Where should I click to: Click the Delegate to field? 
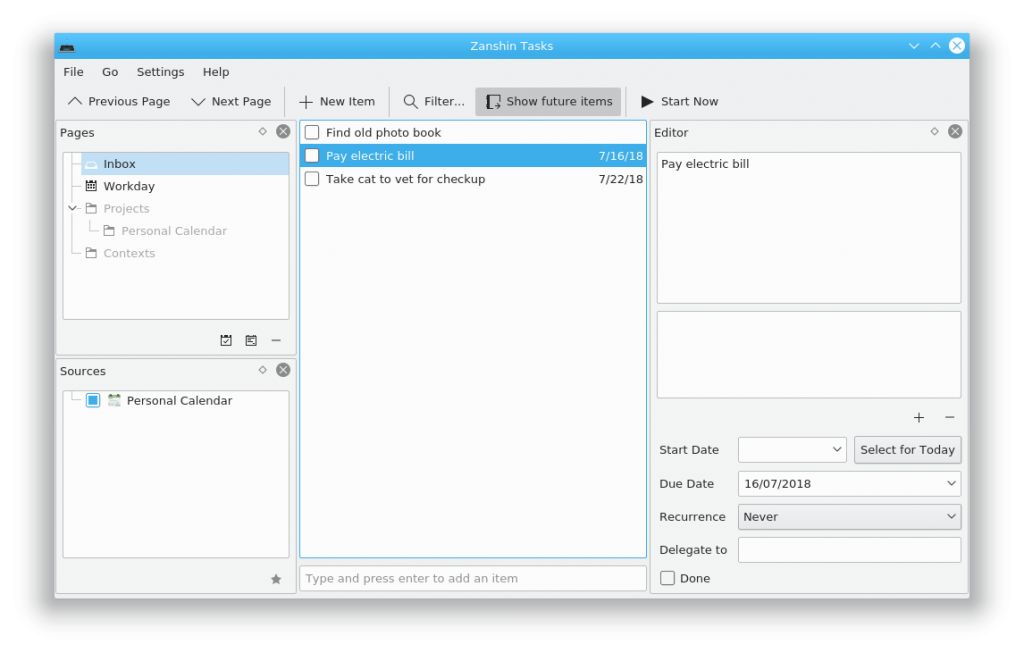pyautogui.click(x=849, y=550)
